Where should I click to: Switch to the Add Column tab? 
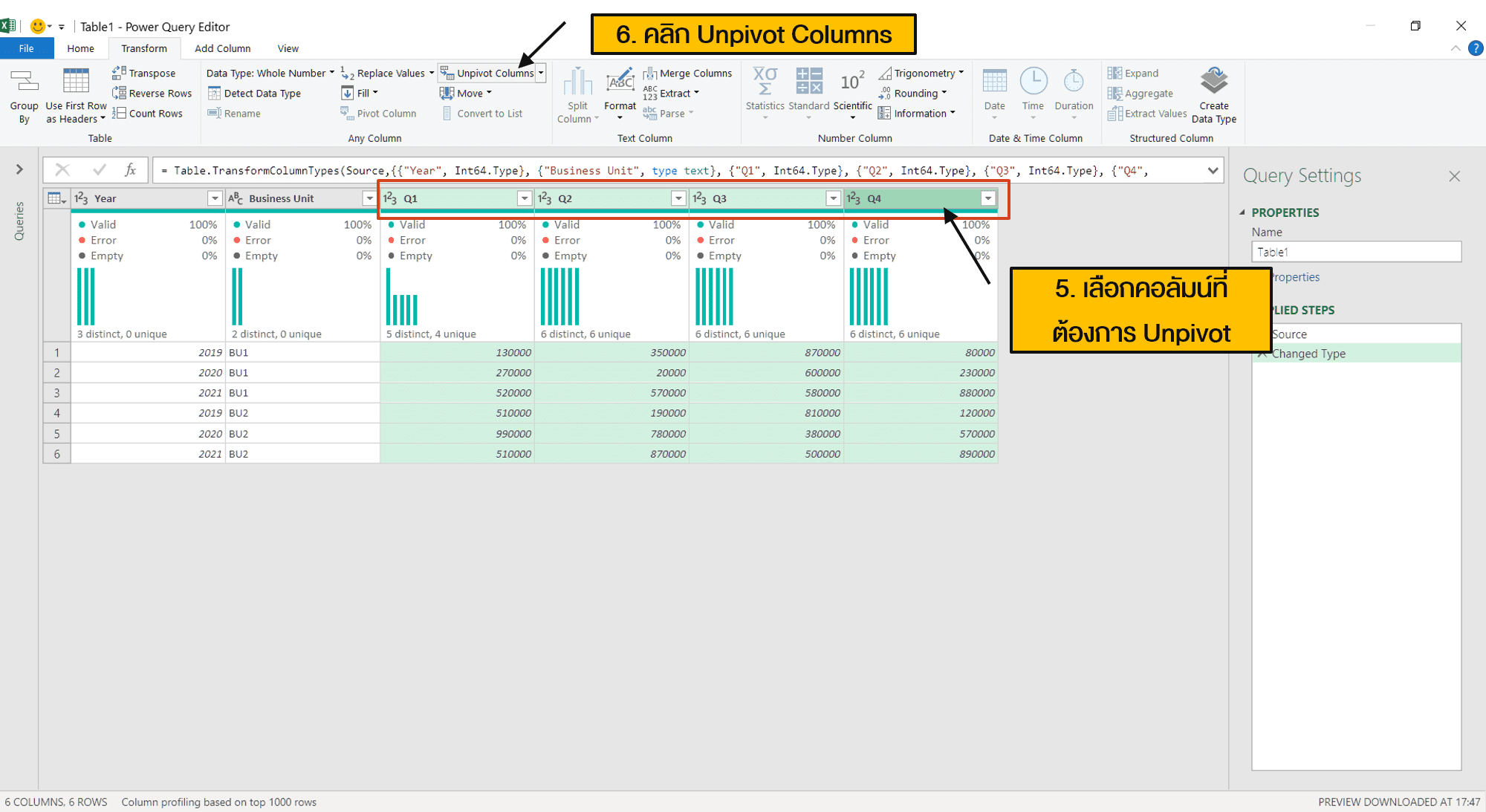(x=222, y=48)
